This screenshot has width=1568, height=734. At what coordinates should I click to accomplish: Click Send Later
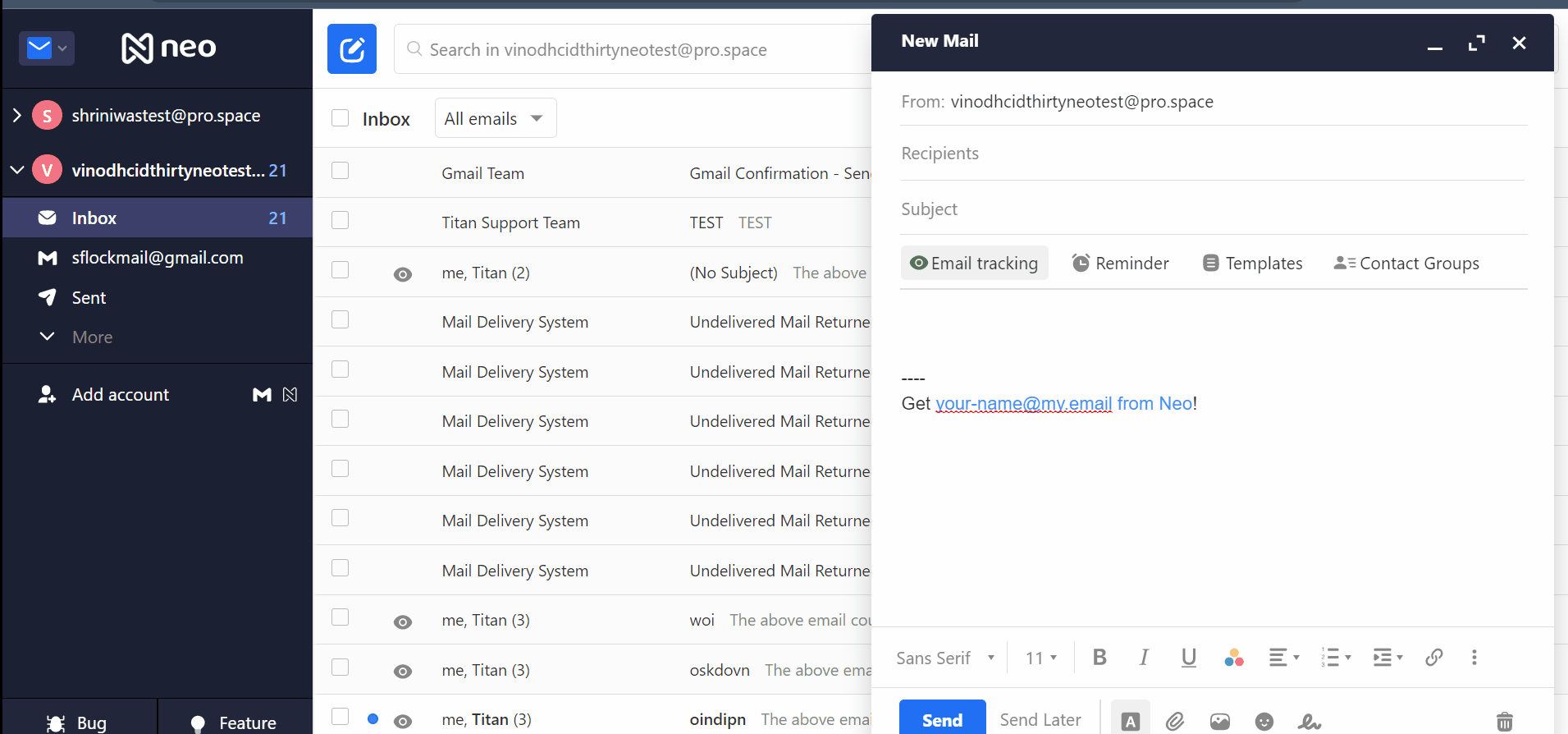[x=1040, y=720]
